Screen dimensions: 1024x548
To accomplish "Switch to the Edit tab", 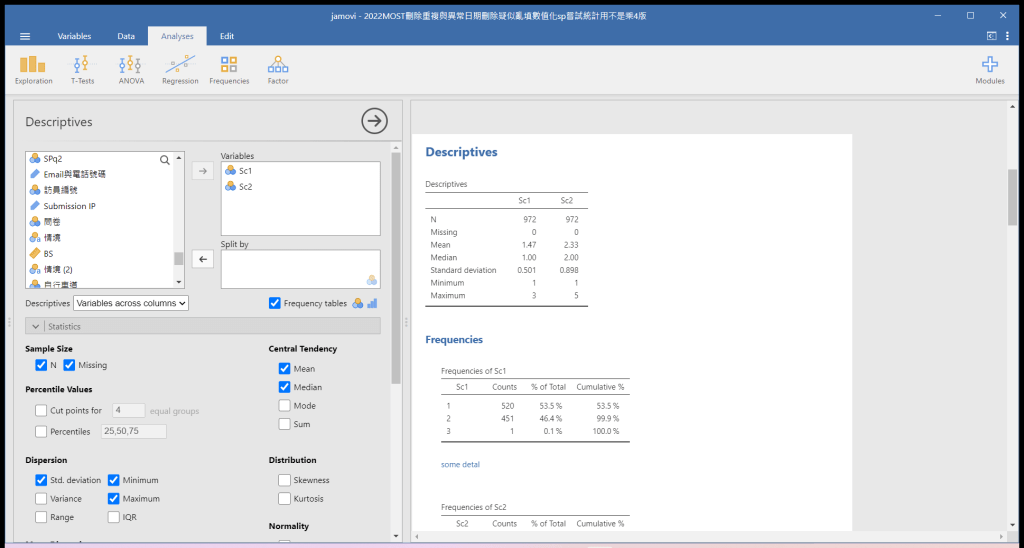I will click(227, 36).
